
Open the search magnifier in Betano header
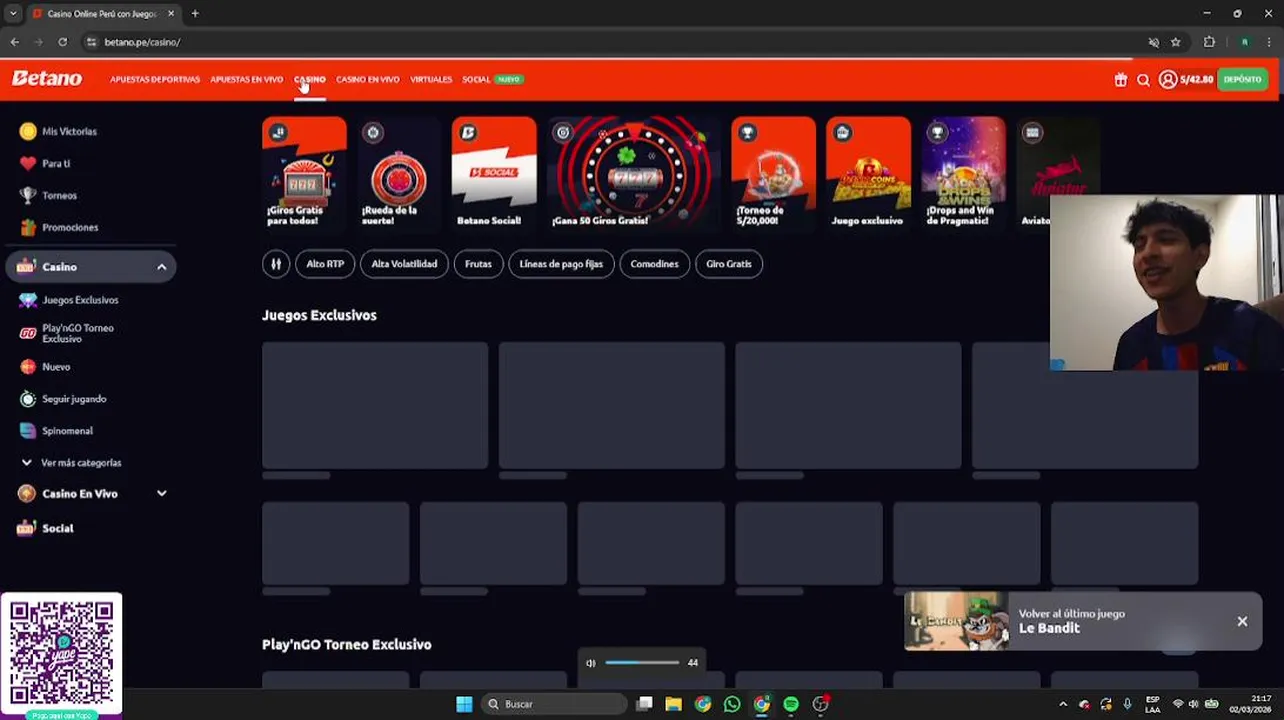click(x=1143, y=80)
